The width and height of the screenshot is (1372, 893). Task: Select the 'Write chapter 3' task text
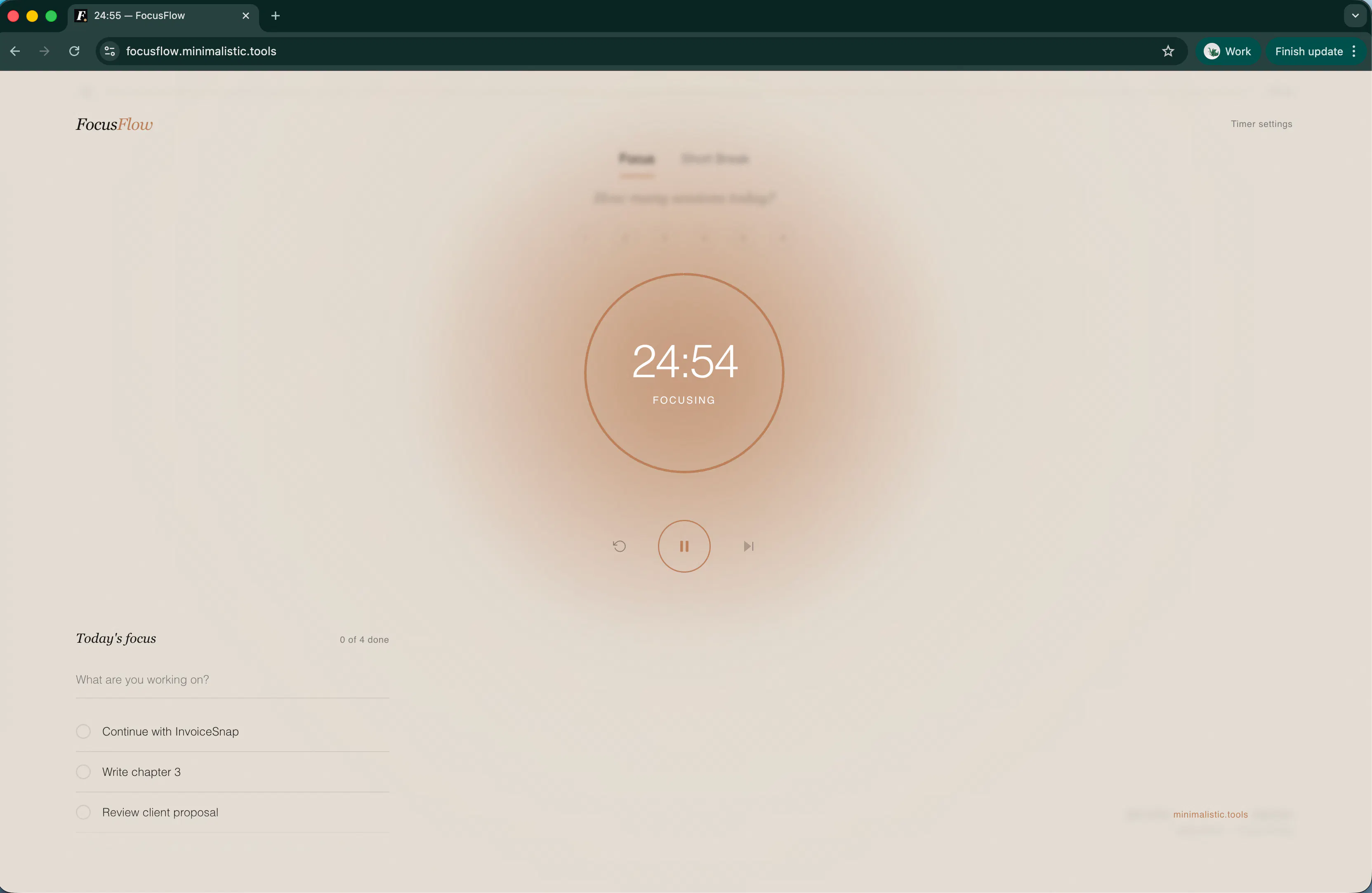click(x=141, y=772)
